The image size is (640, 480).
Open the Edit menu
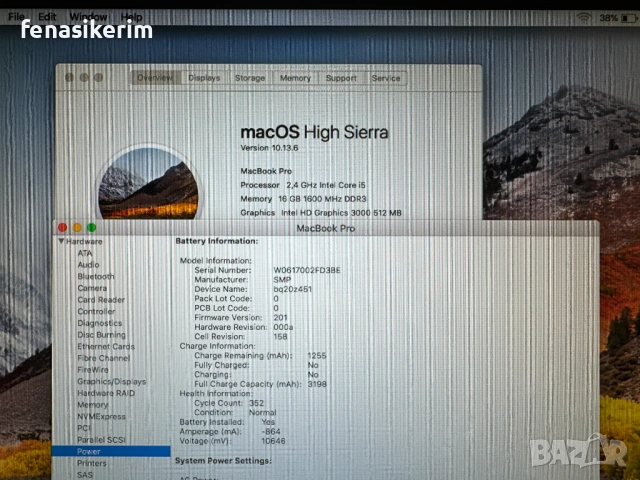click(x=47, y=17)
